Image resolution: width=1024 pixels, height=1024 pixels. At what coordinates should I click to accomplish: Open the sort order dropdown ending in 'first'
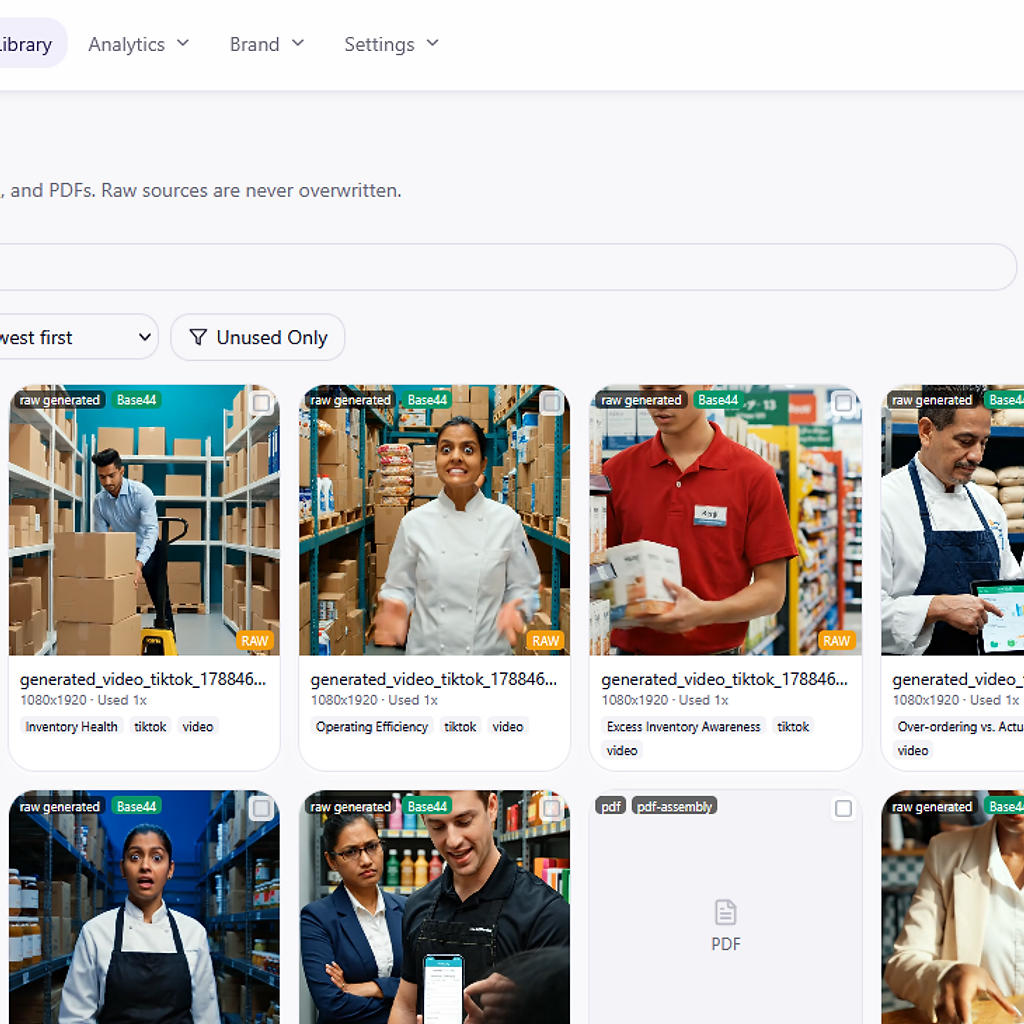pyautogui.click(x=77, y=337)
